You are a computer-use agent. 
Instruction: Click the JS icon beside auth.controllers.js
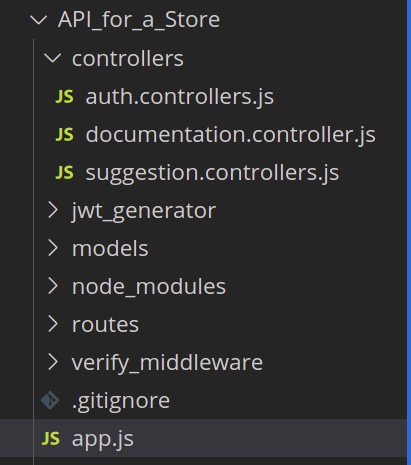click(x=64, y=97)
